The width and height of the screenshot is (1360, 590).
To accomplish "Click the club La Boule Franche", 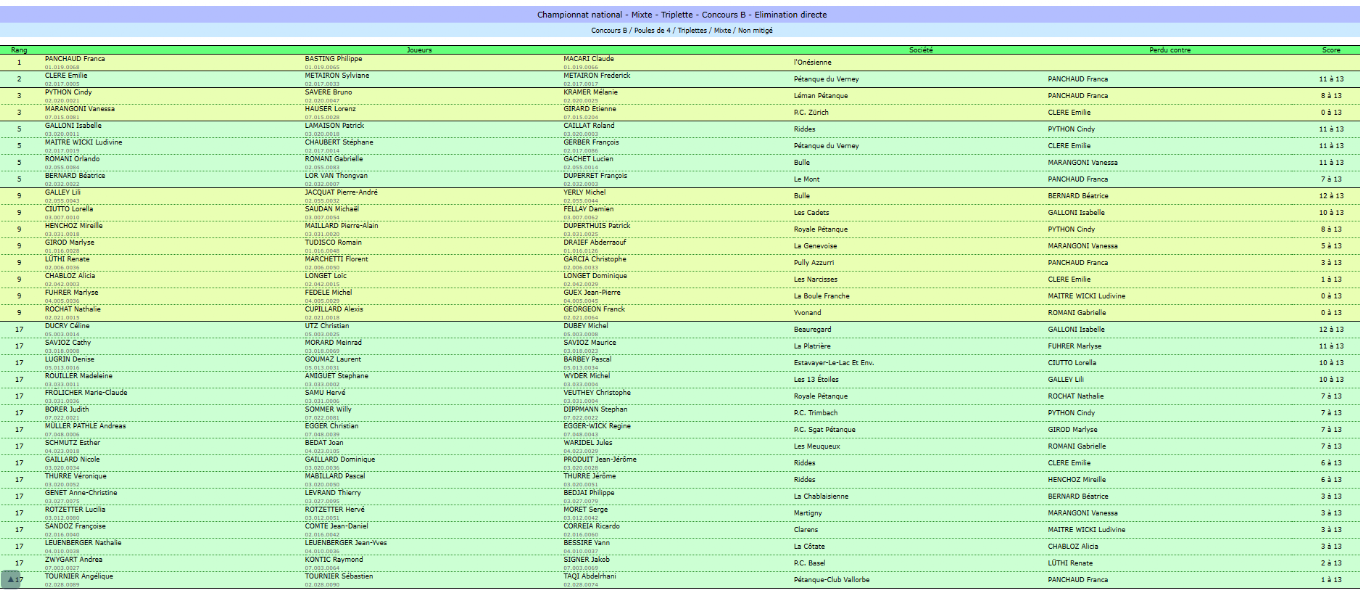I will [821, 296].
